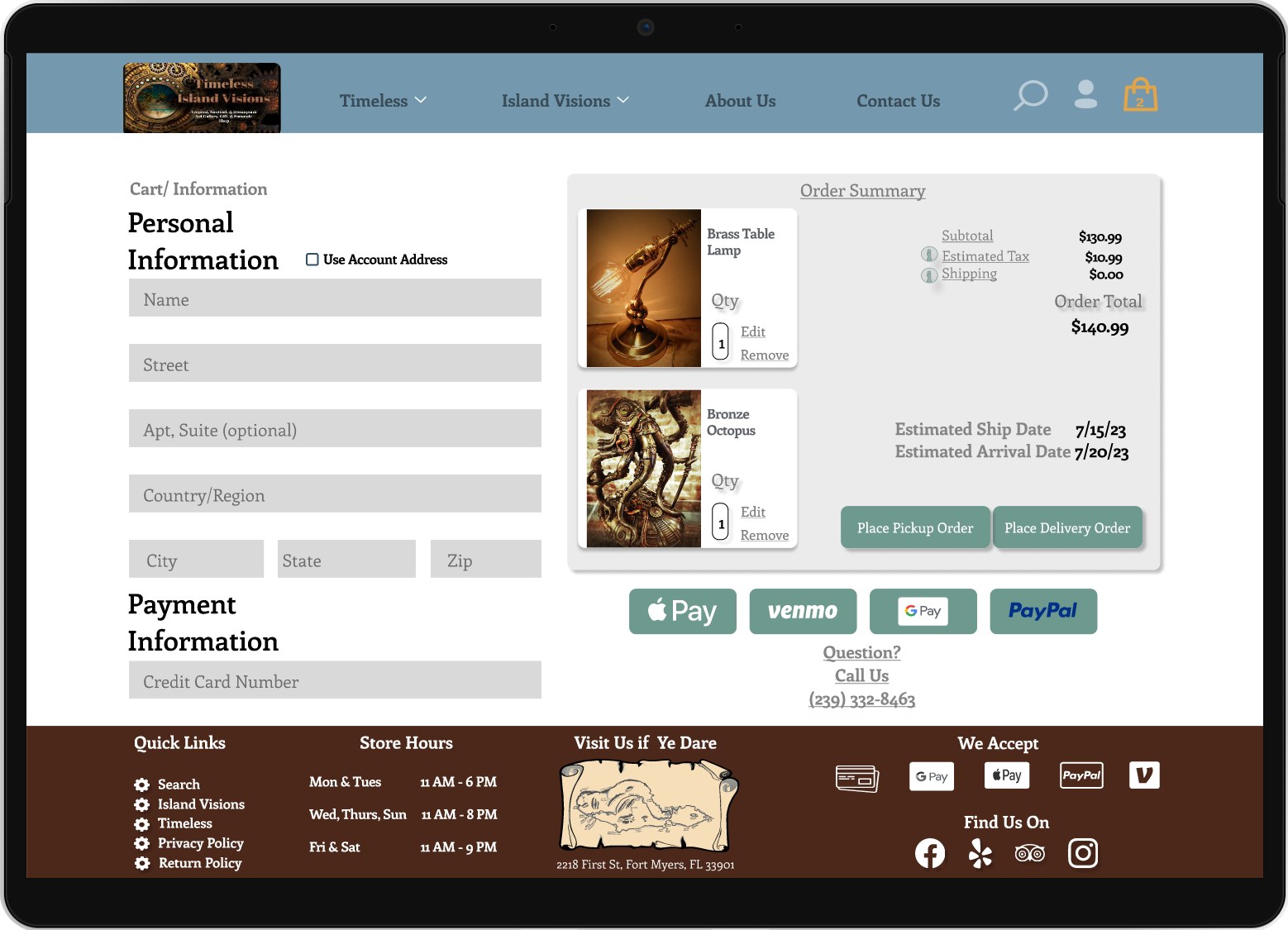Screen dimensions: 1288x930
Task: Open the TripAdvisor icon in footer
Action: click(x=1030, y=853)
